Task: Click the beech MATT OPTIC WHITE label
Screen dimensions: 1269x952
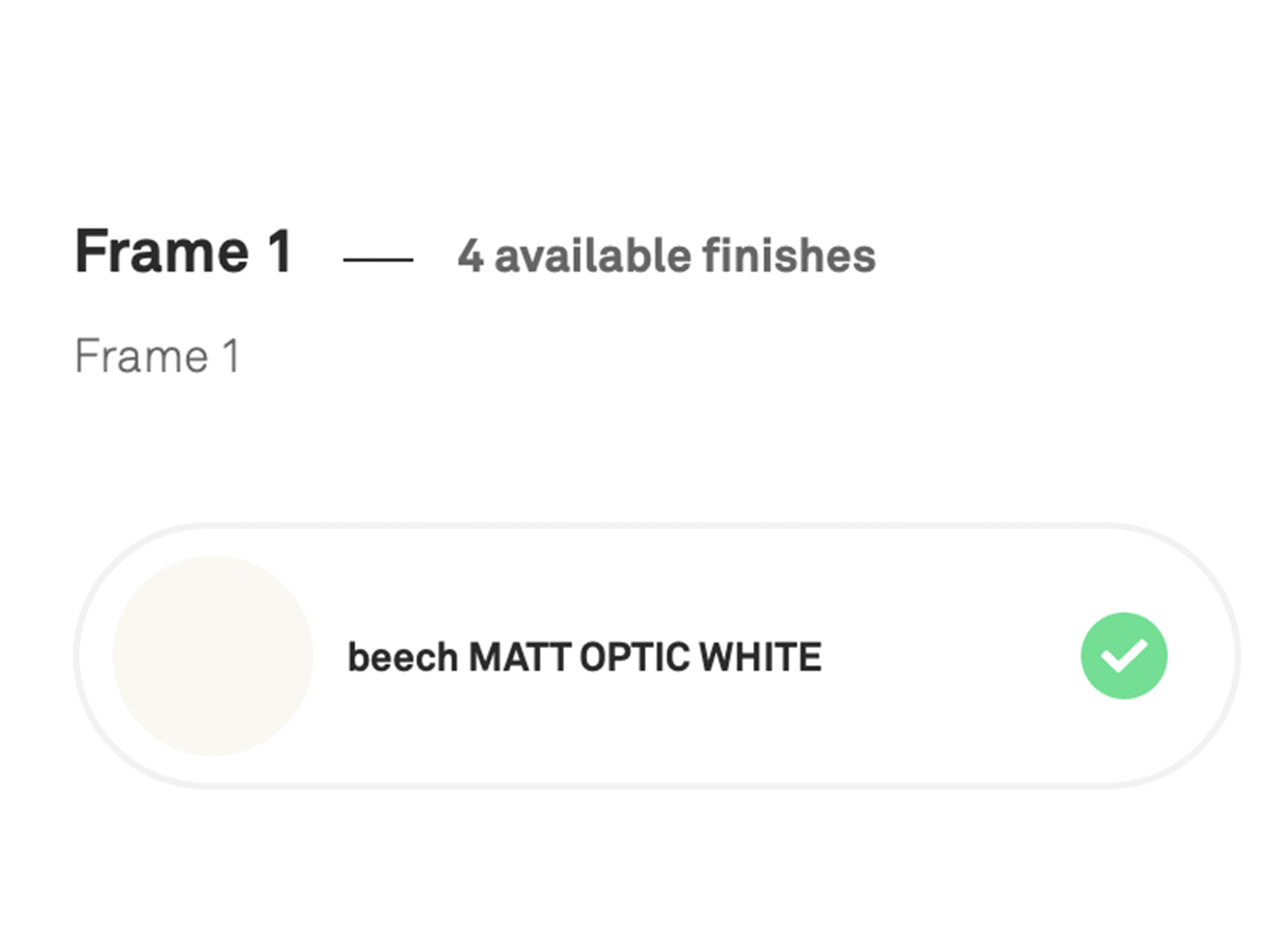Action: pyautogui.click(x=584, y=658)
